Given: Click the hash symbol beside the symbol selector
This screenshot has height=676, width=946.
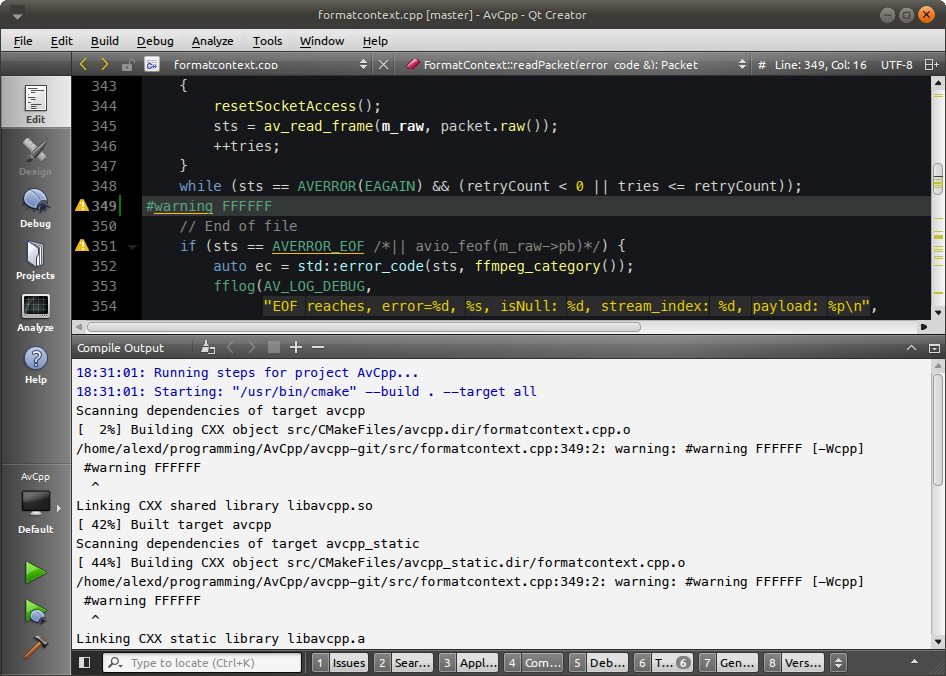Looking at the screenshot, I should click(x=761, y=65).
